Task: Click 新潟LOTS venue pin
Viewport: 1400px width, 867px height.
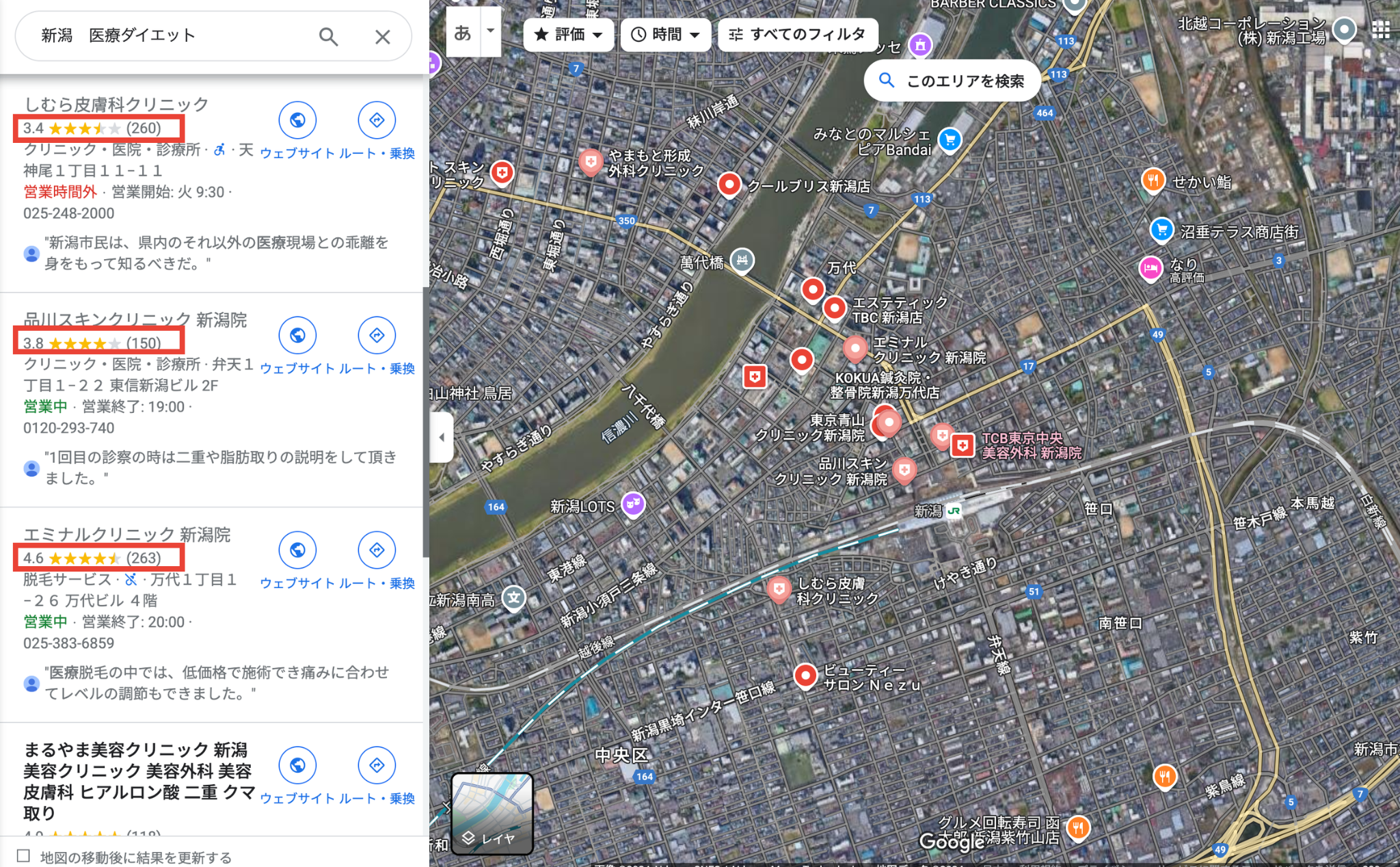Action: 633,505
